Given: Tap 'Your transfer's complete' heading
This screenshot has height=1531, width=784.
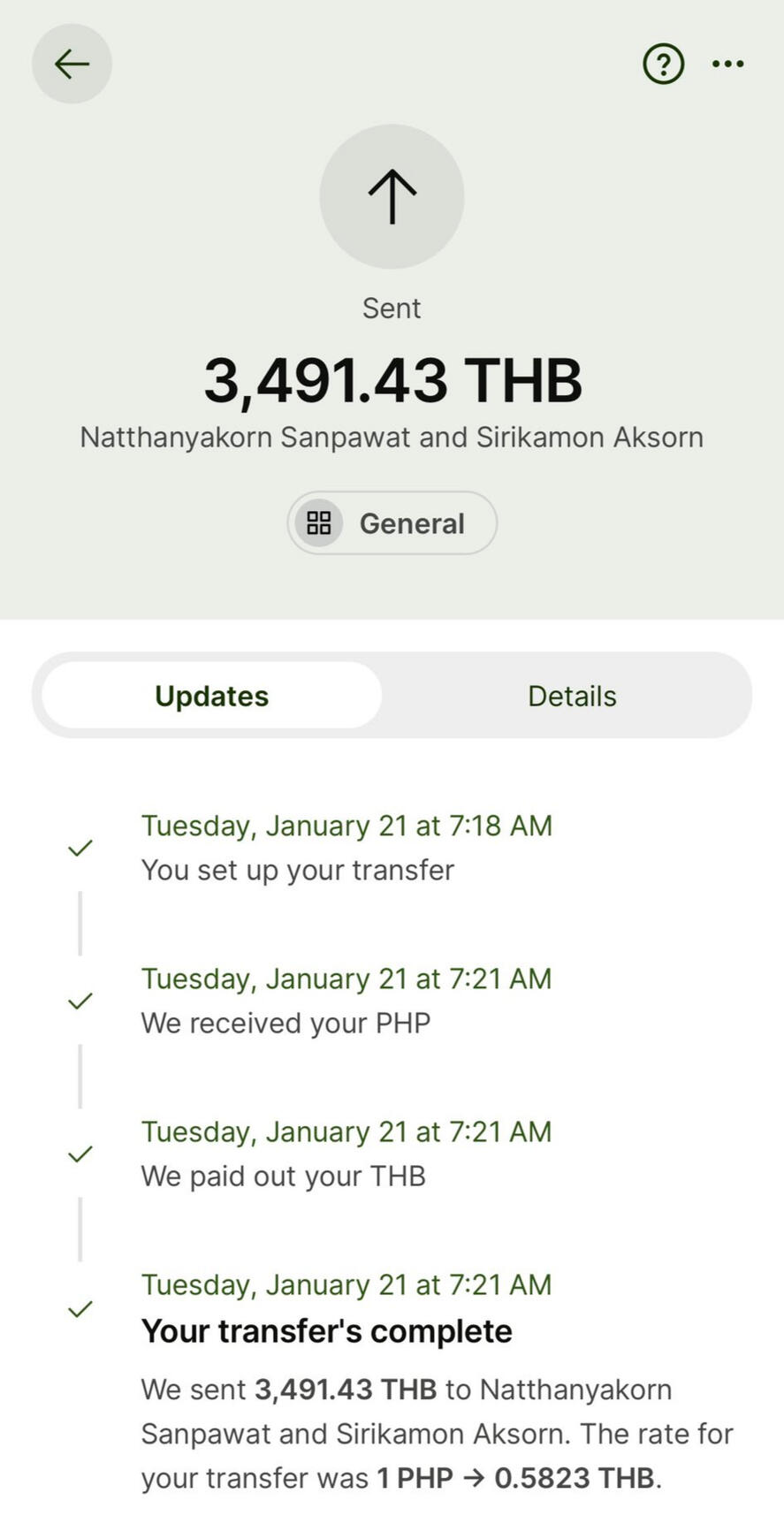Looking at the screenshot, I should point(326,1330).
